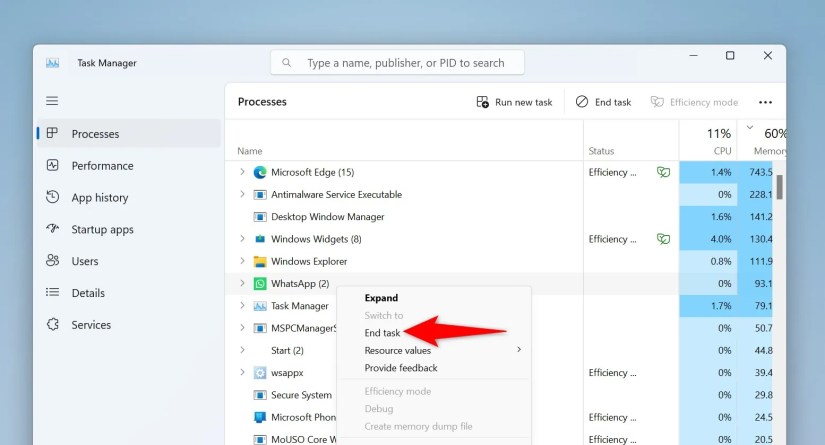Click efficiency leaf icon on Windows Widgets row
825x445 pixels.
point(663,239)
